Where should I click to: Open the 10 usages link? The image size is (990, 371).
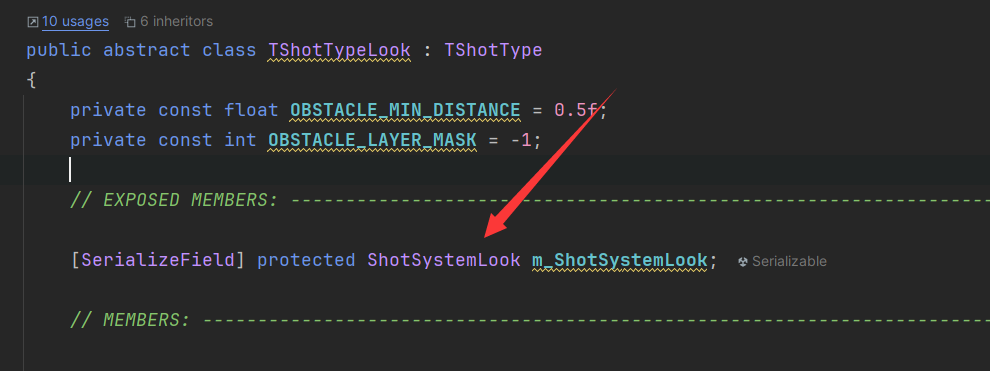coord(75,21)
